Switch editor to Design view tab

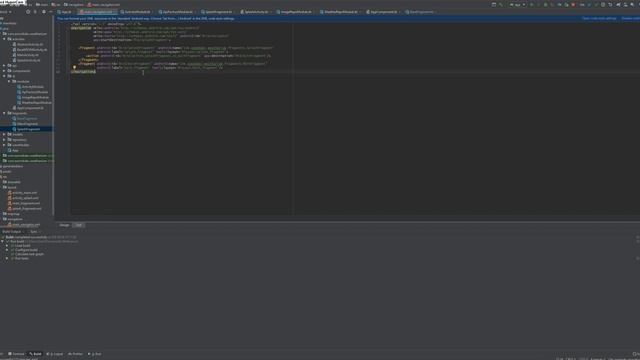pos(64,225)
